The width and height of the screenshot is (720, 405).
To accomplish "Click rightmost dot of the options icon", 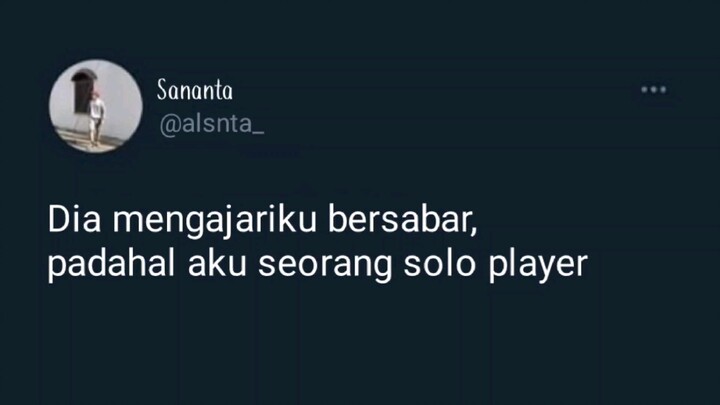I will click(663, 90).
